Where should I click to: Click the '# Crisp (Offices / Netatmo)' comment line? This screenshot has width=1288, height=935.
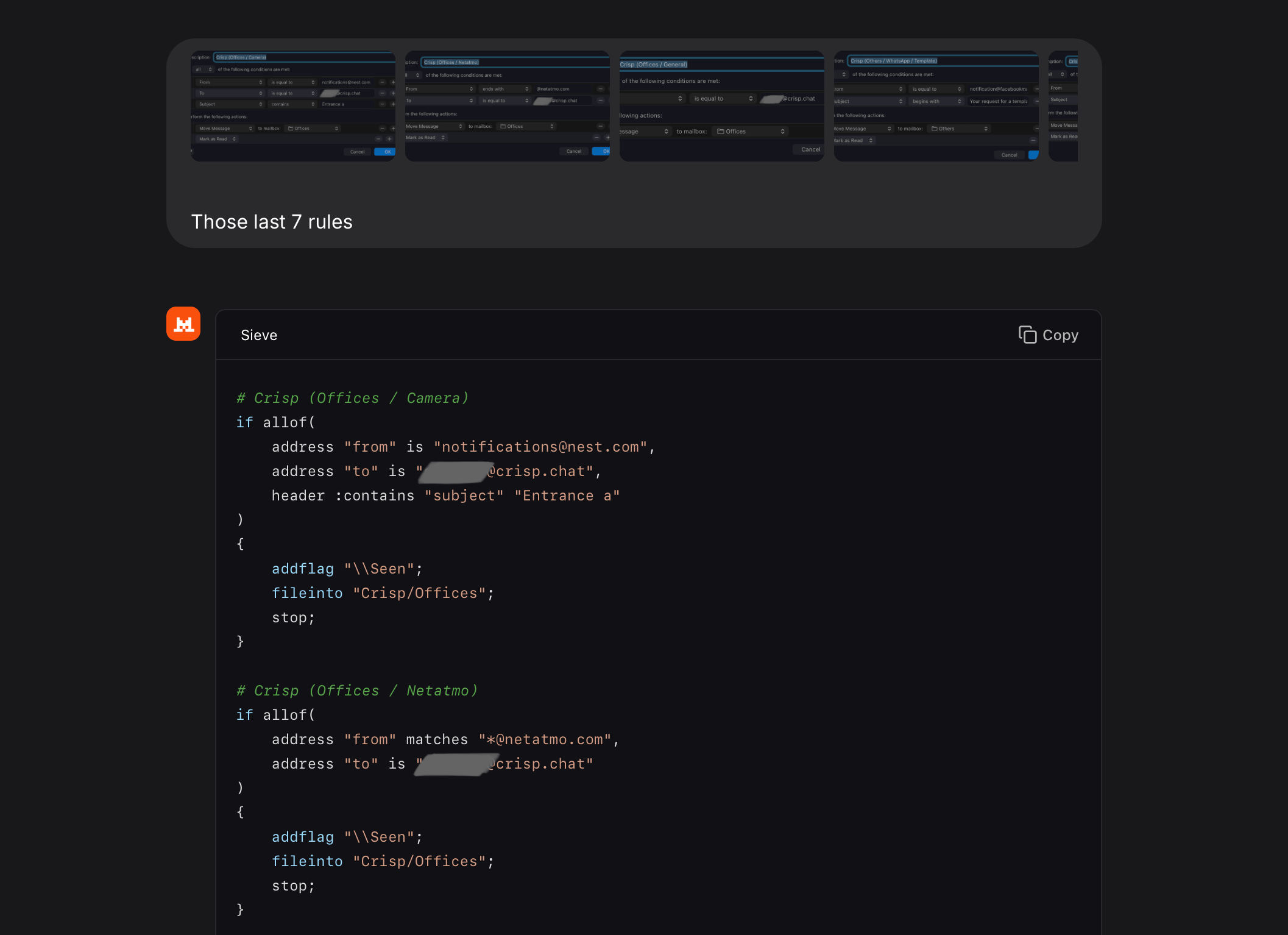357,691
